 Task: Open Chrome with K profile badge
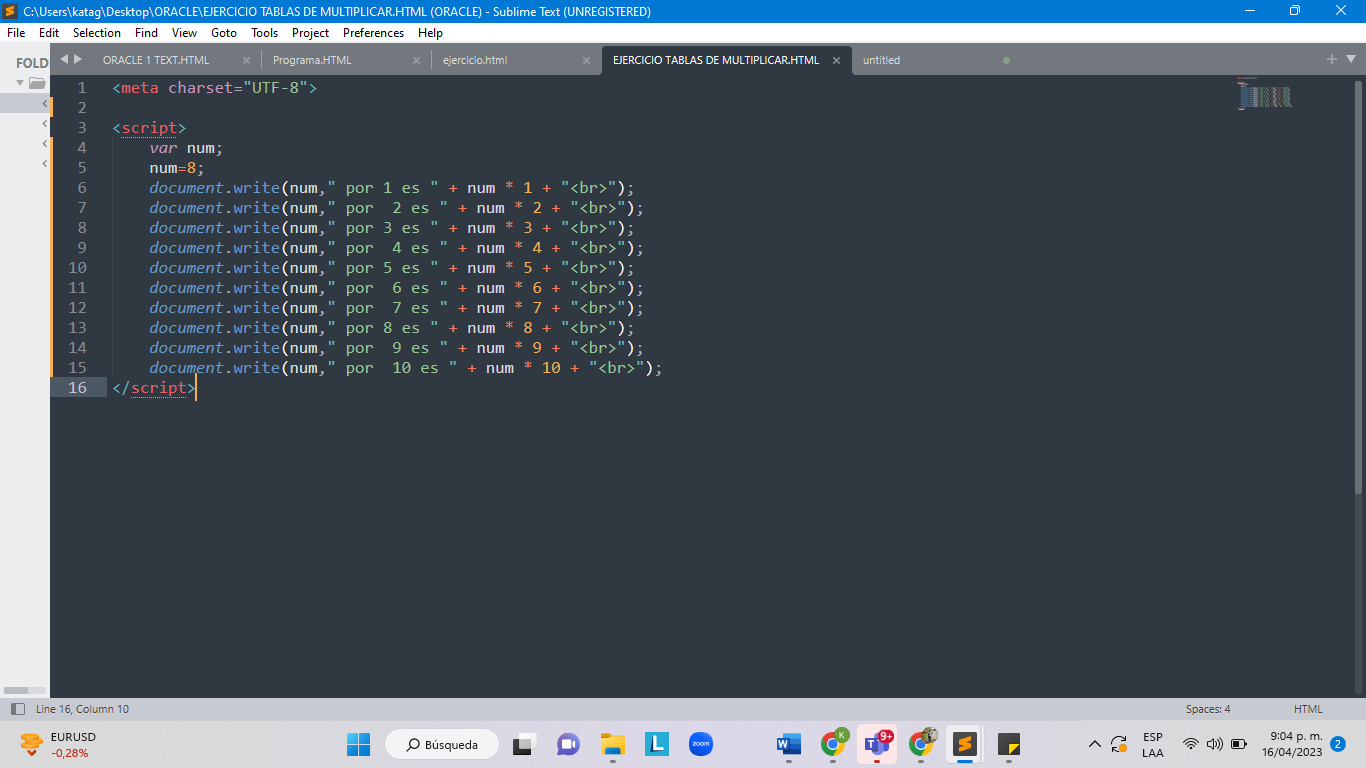click(833, 744)
